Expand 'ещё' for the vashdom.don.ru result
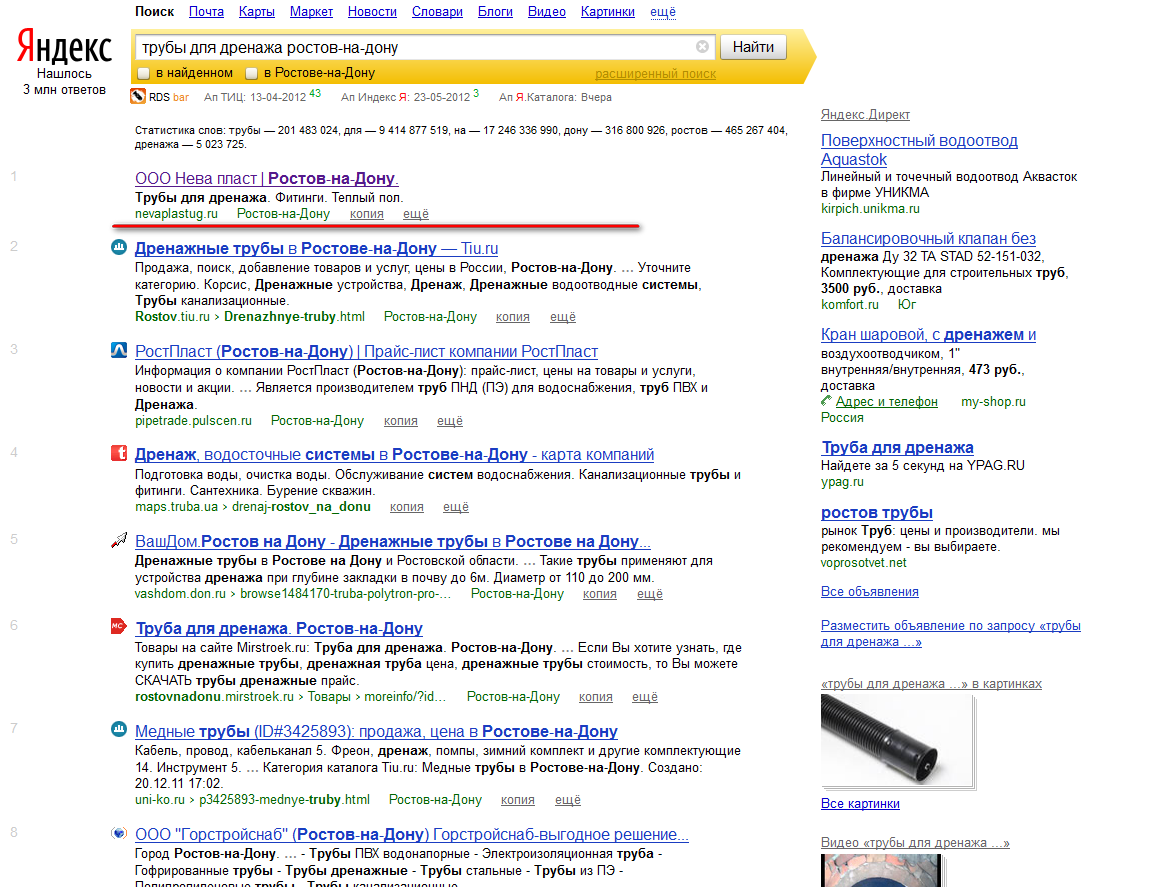The image size is (1166, 887). [650, 594]
